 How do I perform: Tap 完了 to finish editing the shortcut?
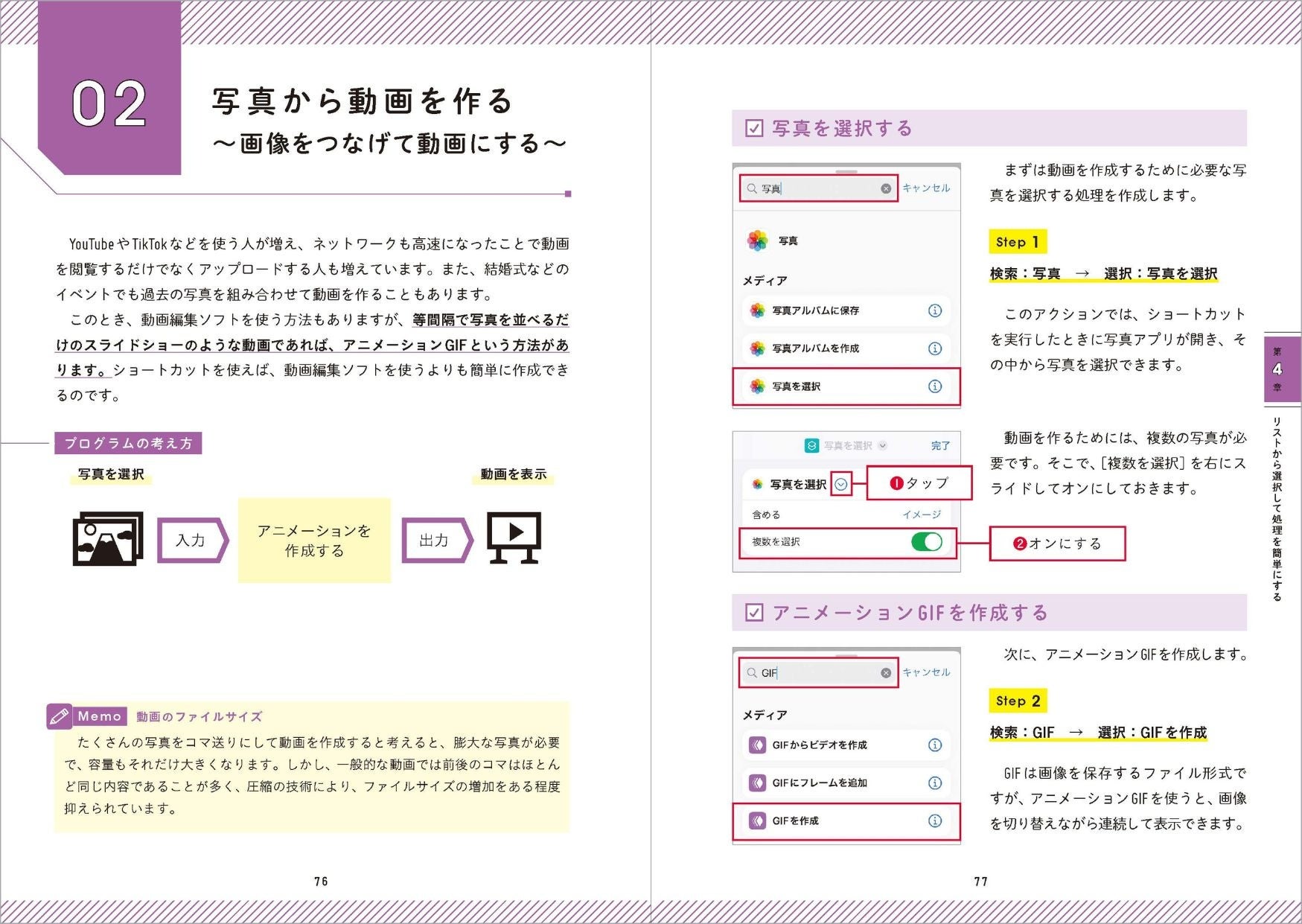(940, 445)
